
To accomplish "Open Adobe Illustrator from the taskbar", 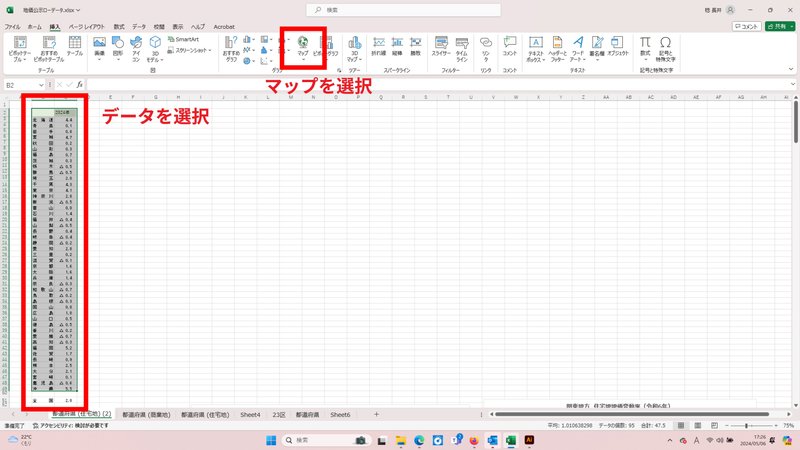I will point(529,440).
